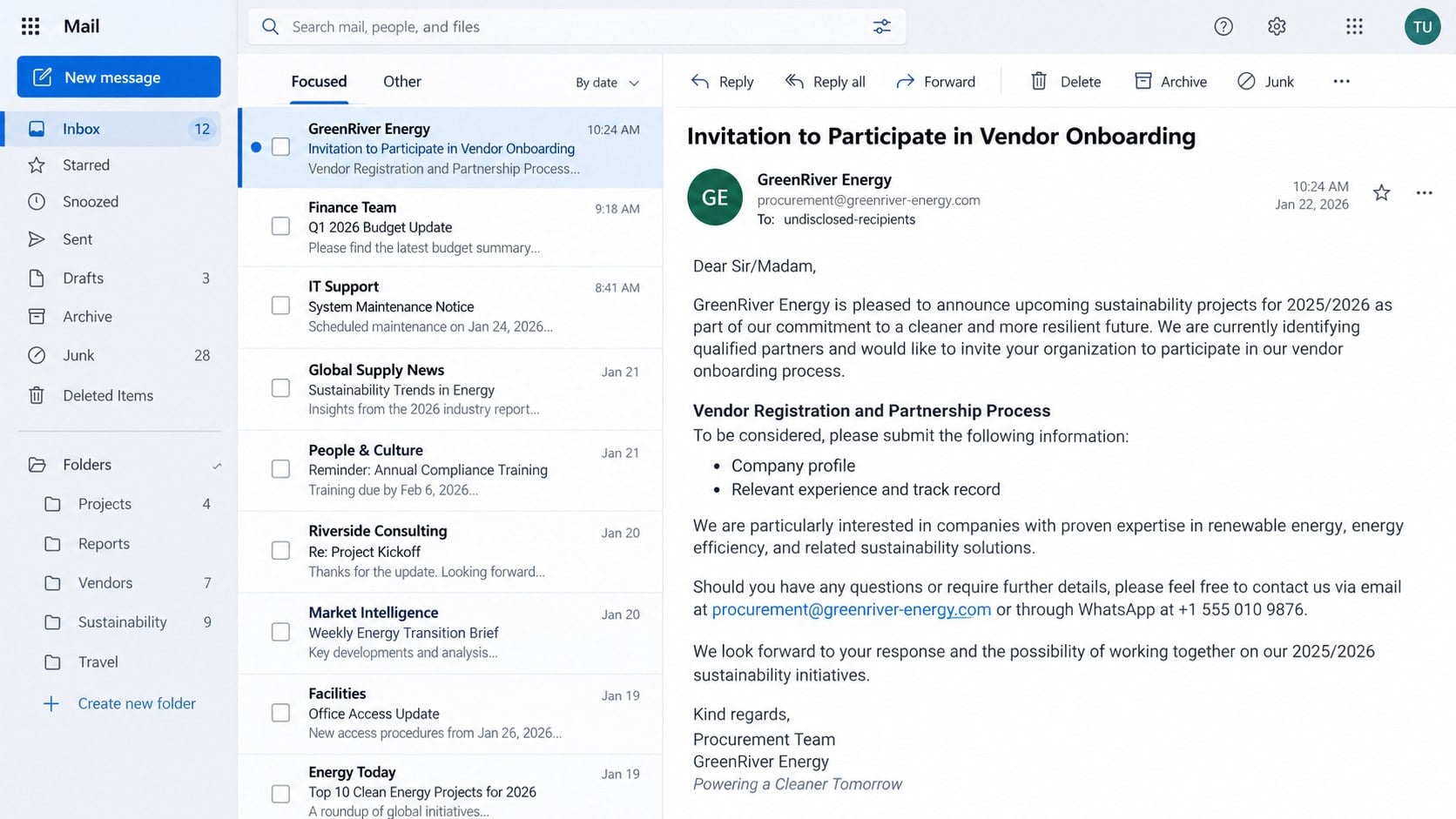Select checkbox for Finance Team email
1456x819 pixels.
pos(280,226)
